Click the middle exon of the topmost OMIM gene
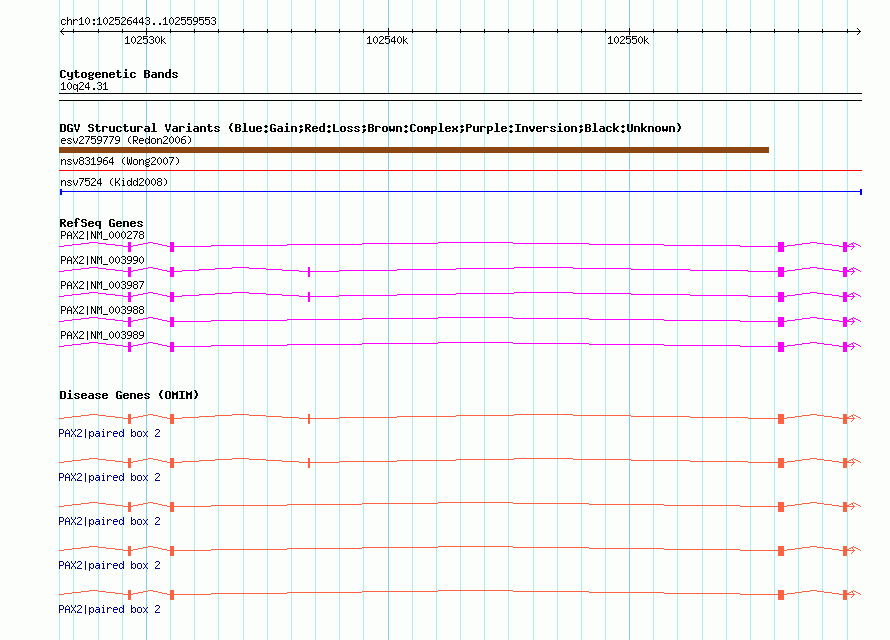This screenshot has width=890, height=640. click(x=309, y=419)
